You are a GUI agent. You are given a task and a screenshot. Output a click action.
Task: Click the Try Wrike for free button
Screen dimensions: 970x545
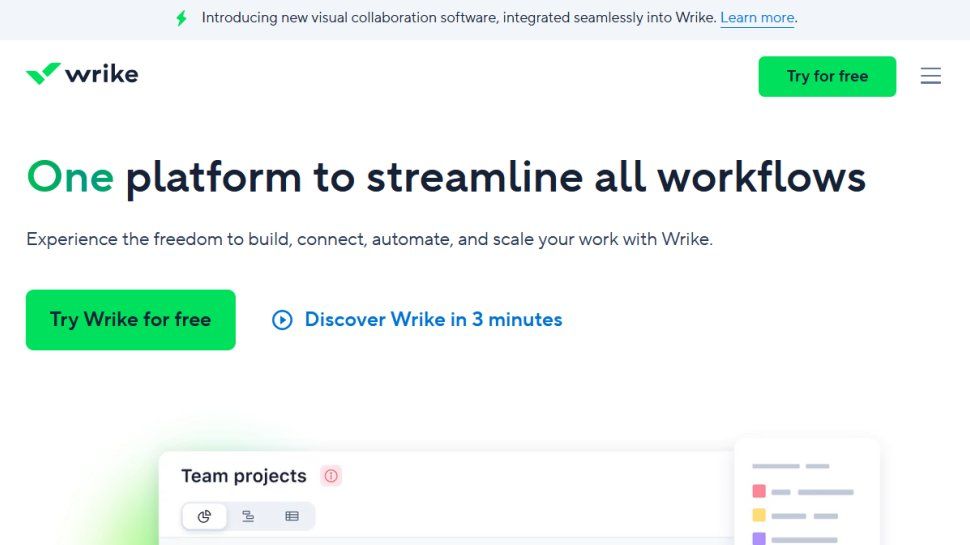(x=131, y=320)
